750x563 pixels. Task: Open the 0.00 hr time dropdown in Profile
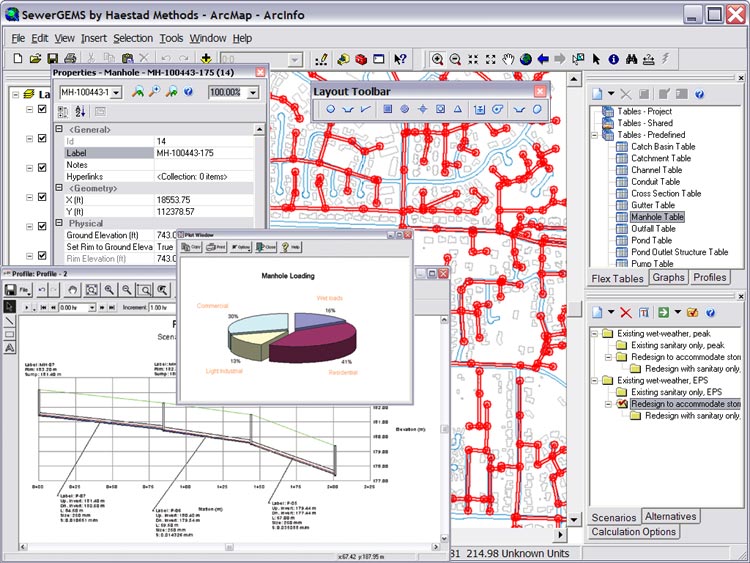tap(92, 308)
